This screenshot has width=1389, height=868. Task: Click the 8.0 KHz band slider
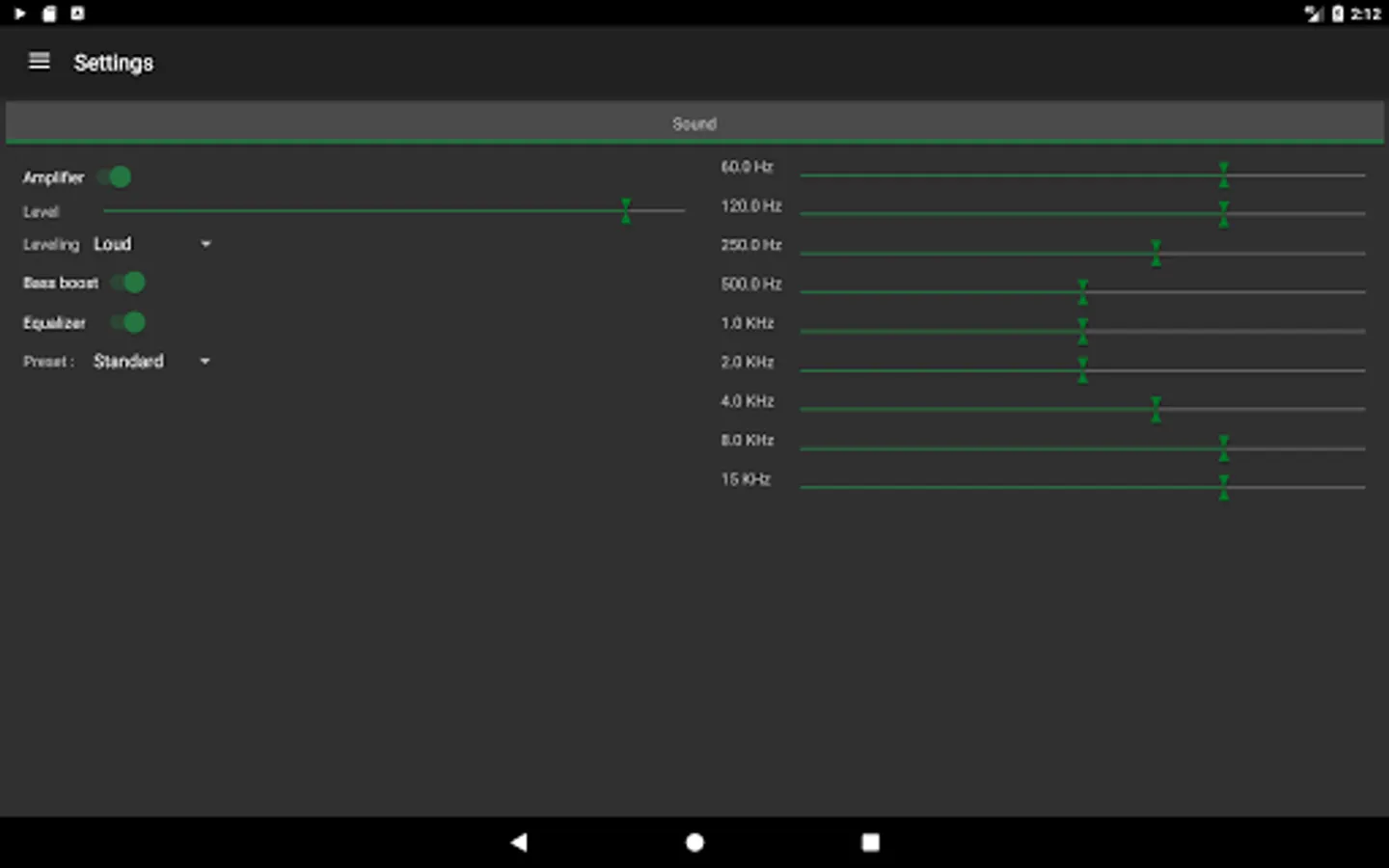[x=1082, y=448]
